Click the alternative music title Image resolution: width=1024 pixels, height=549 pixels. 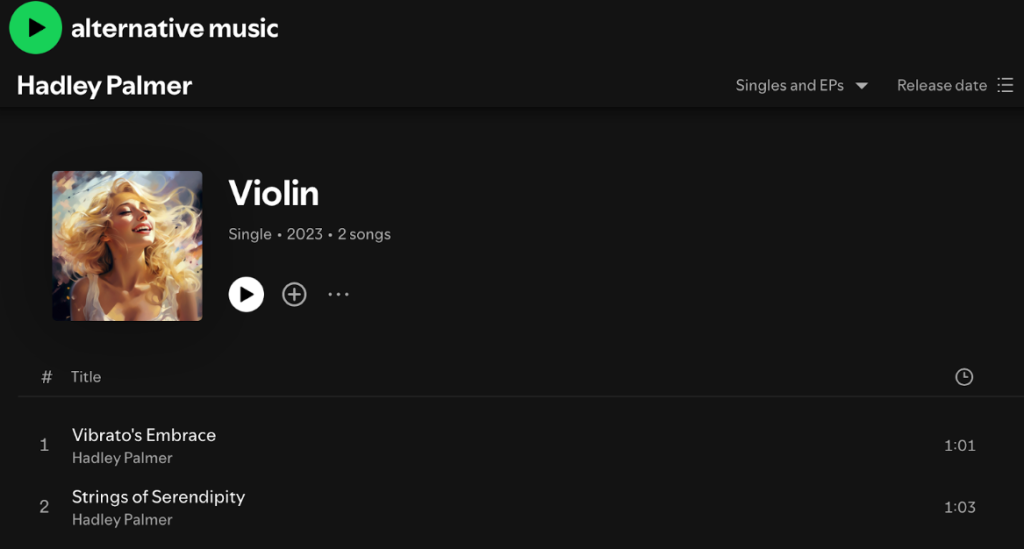pyautogui.click(x=174, y=28)
